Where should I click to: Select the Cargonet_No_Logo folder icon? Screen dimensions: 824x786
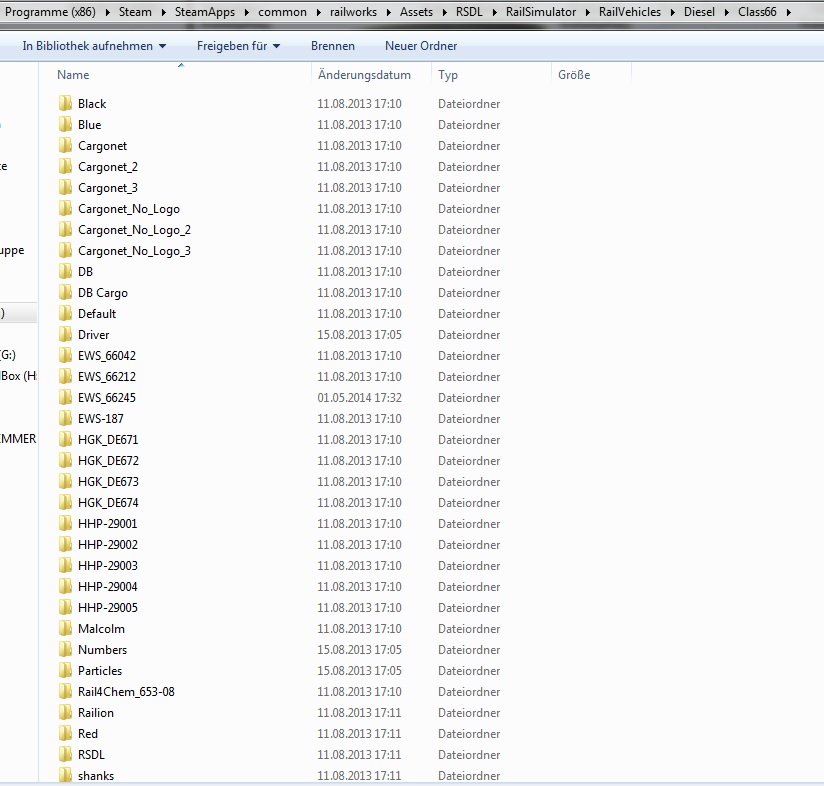pos(65,208)
